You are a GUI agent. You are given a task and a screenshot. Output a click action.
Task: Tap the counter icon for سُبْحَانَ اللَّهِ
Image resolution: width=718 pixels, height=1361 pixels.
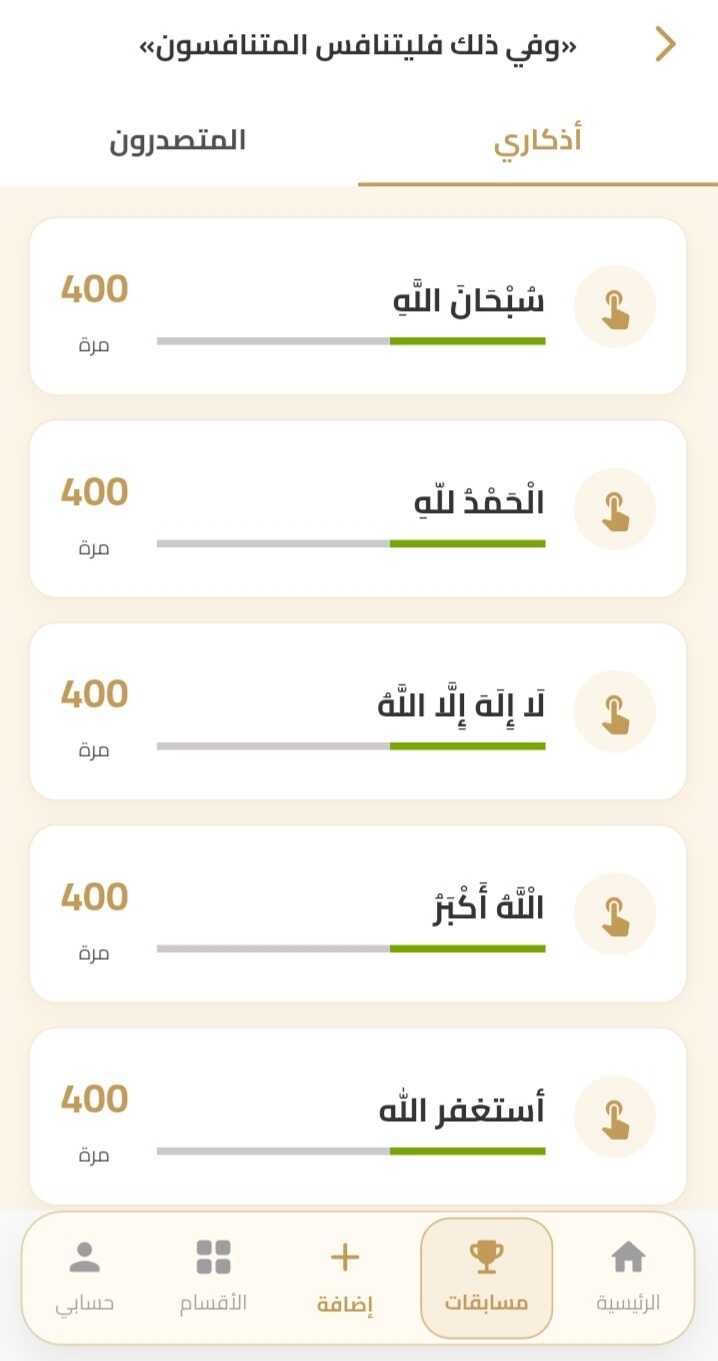coord(614,307)
